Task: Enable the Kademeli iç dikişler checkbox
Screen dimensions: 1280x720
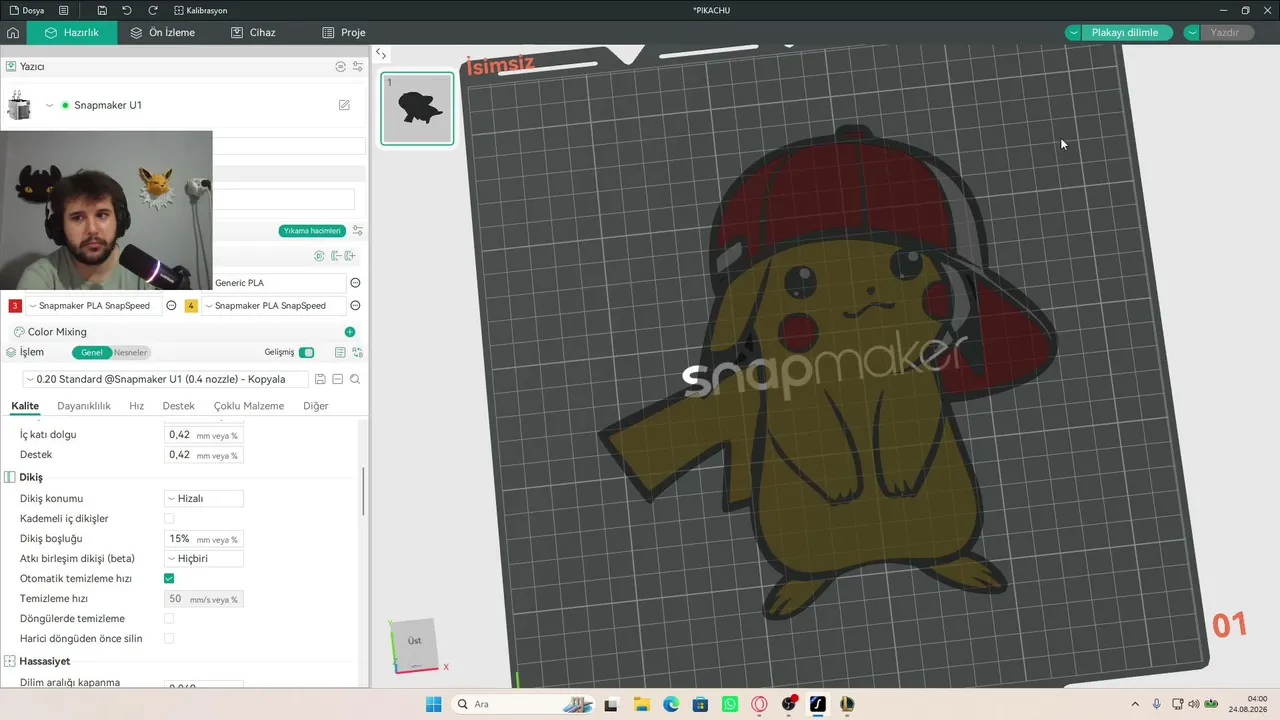Action: tap(169, 518)
